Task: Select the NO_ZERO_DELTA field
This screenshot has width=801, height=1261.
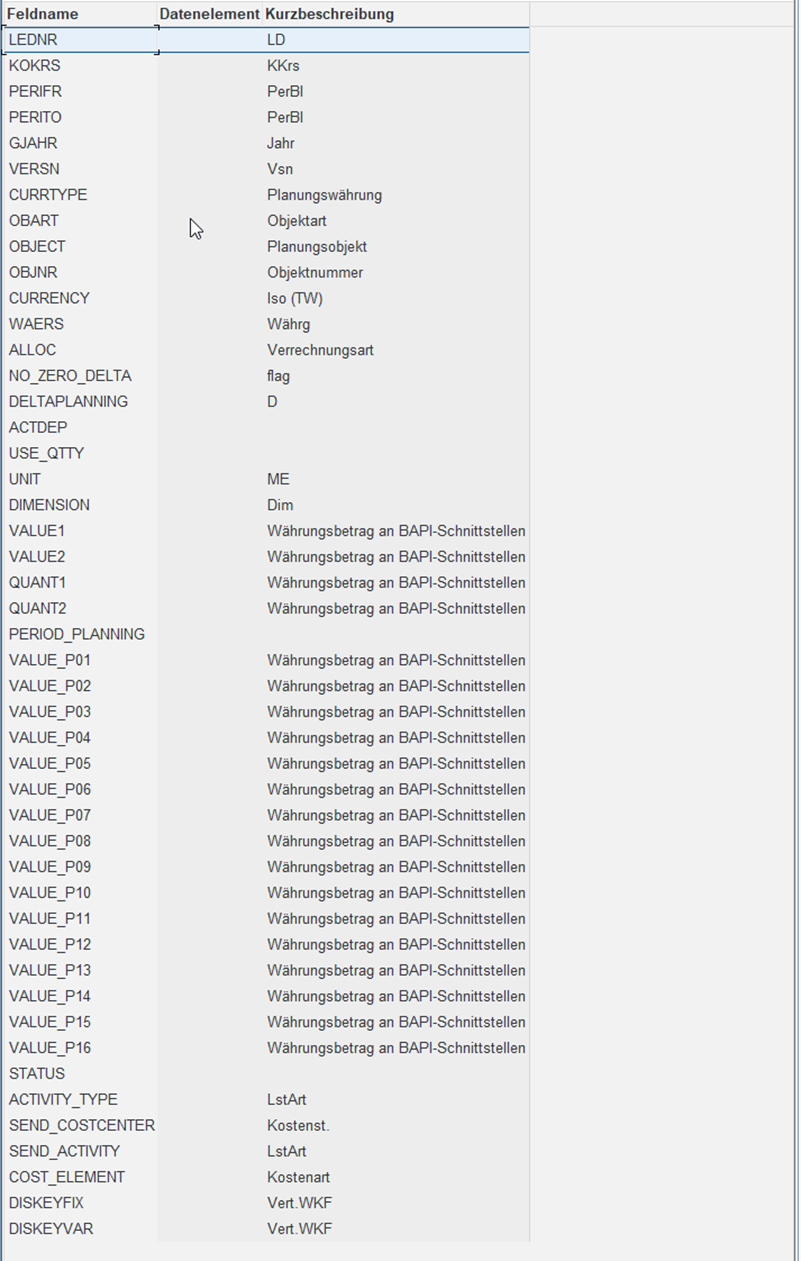Action: pyautogui.click(x=80, y=376)
